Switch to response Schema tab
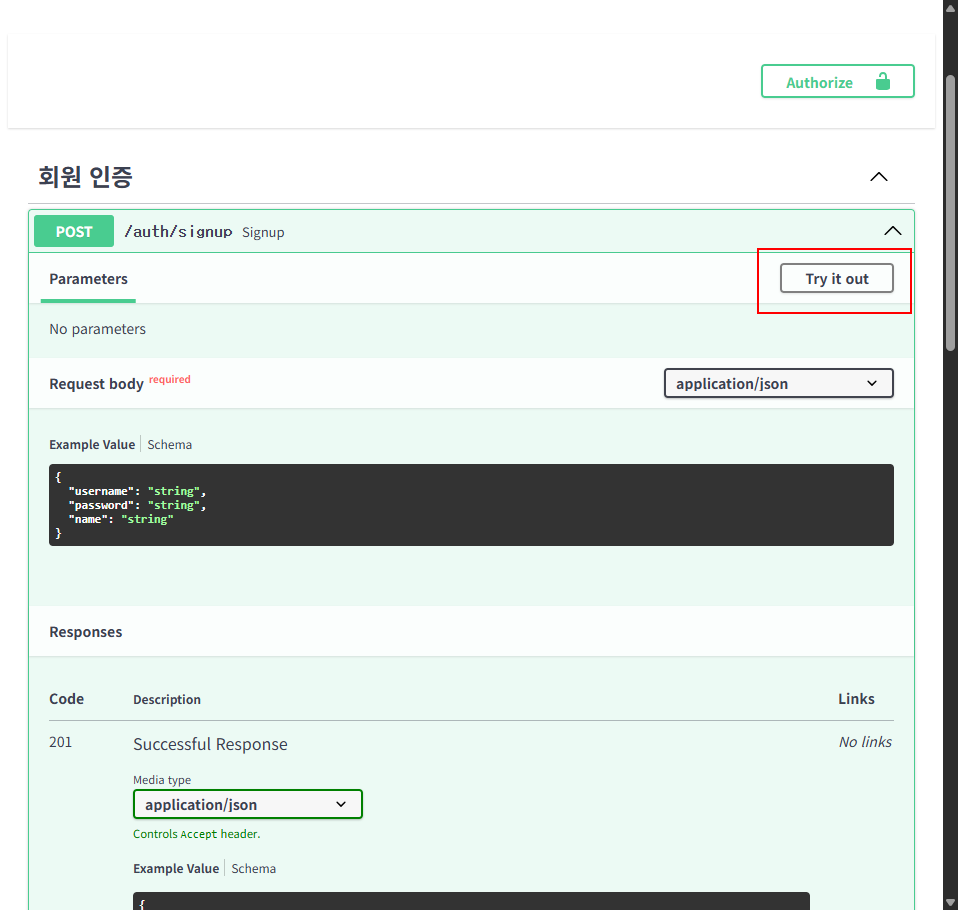Image resolution: width=958 pixels, height=910 pixels. 254,868
